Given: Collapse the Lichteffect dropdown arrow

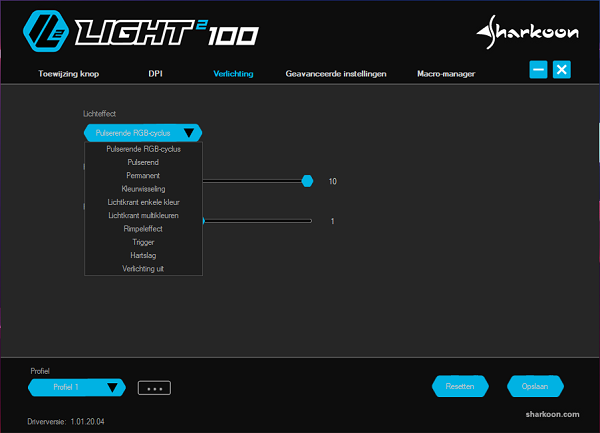Looking at the screenshot, I should [x=189, y=133].
